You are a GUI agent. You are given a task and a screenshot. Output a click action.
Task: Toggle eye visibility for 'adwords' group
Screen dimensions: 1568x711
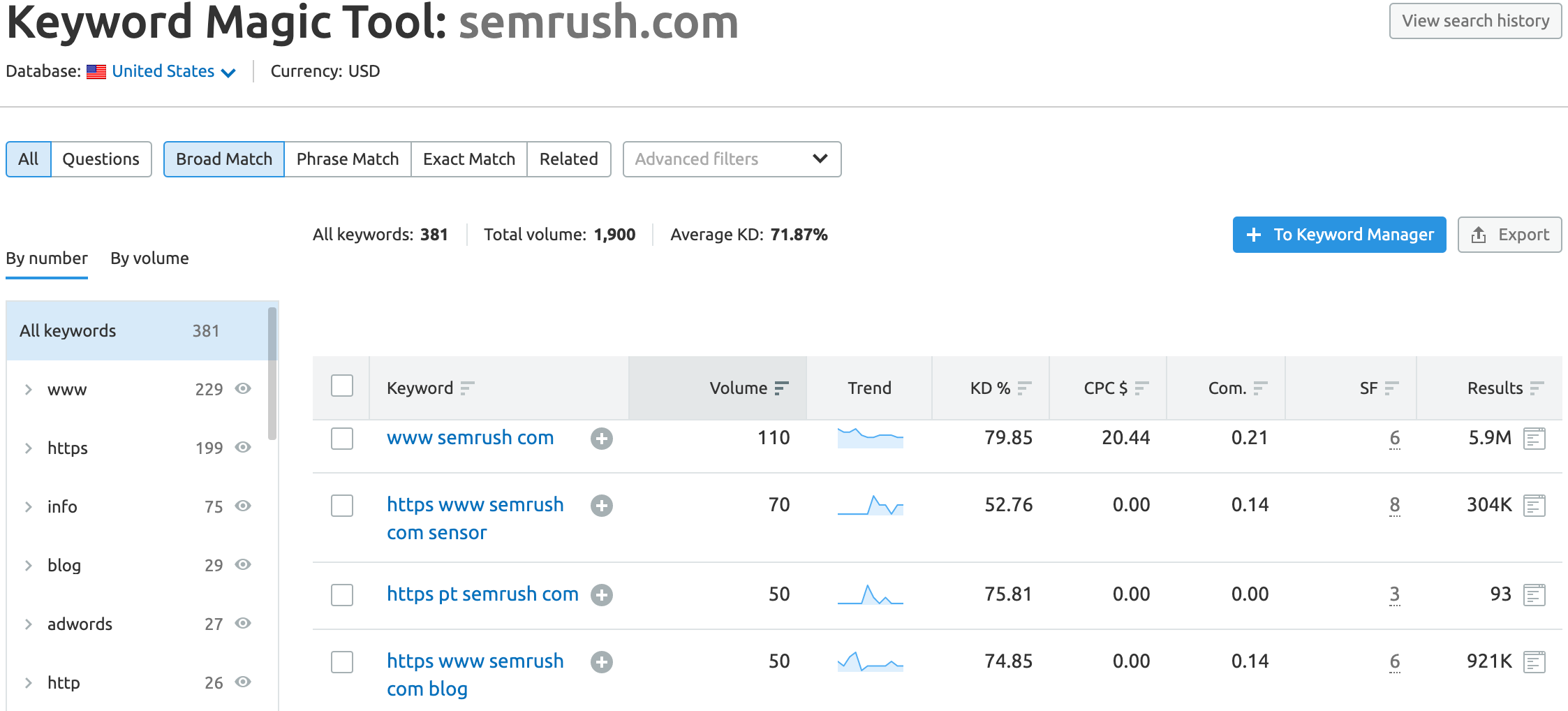243,623
